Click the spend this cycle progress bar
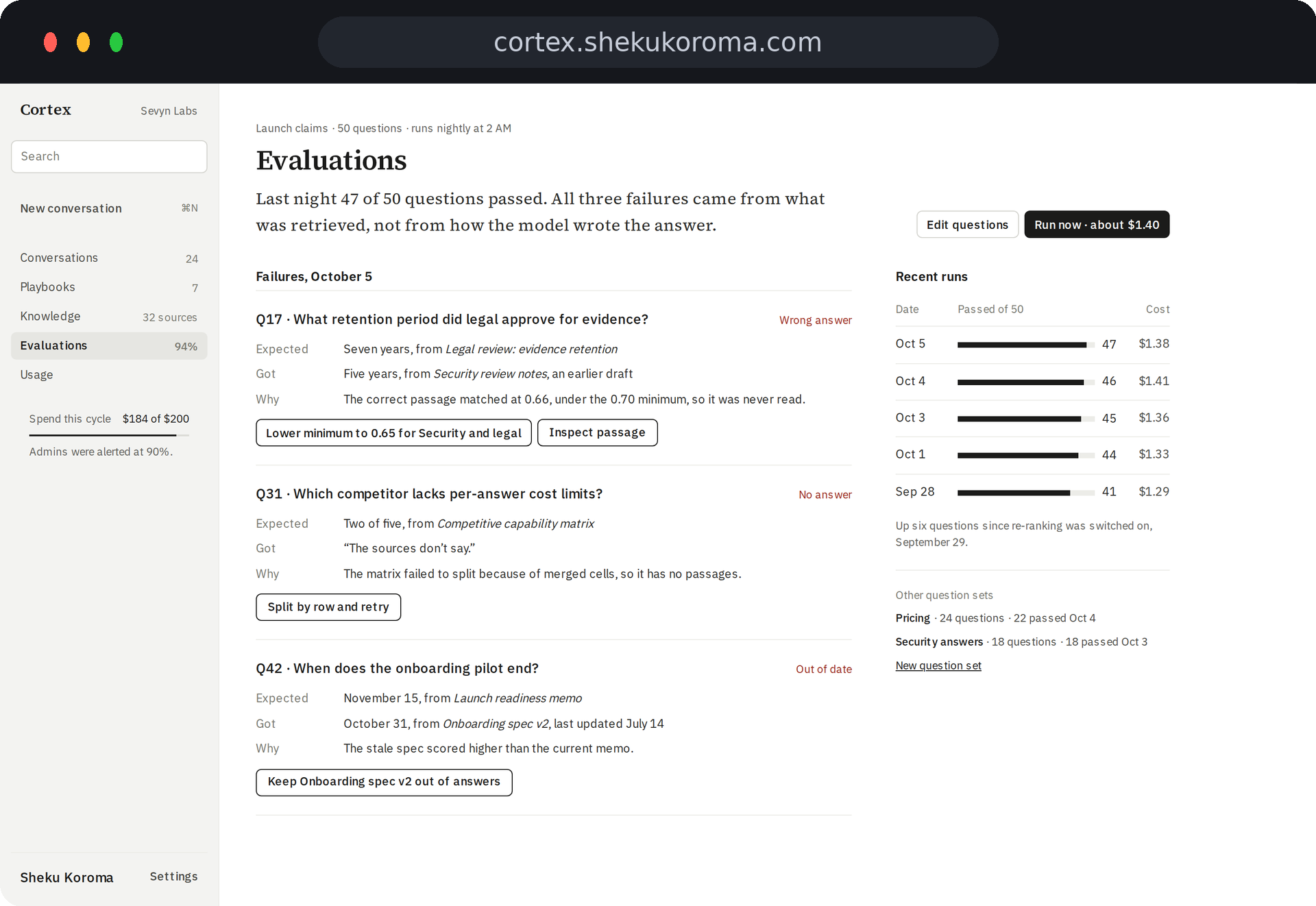The image size is (1316, 906). click(x=109, y=435)
